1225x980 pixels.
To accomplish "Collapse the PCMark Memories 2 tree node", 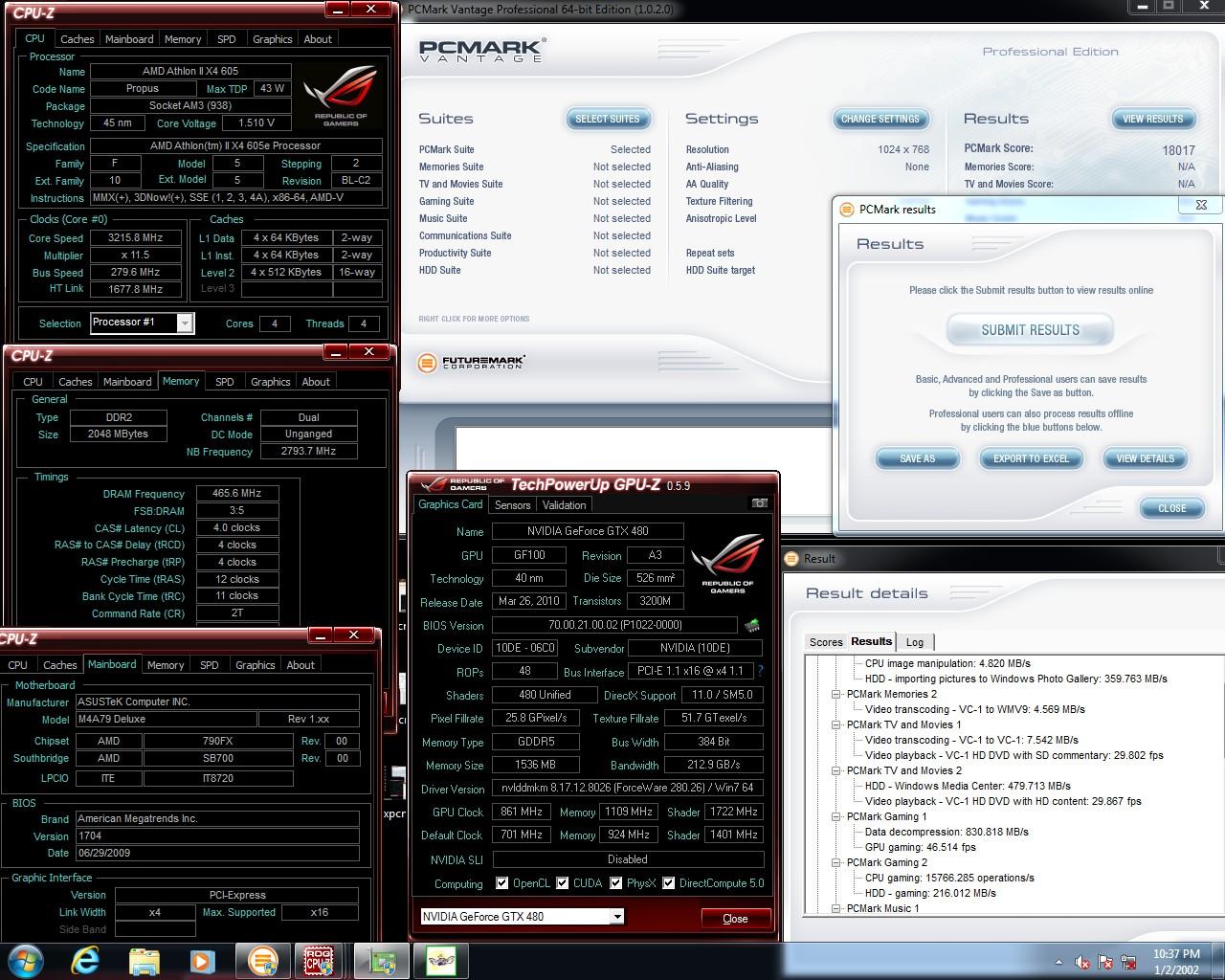I will 835,694.
